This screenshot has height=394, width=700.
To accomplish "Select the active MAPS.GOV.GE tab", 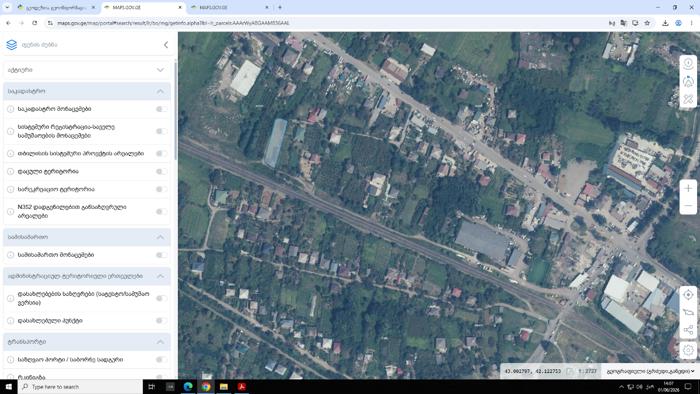I will (143, 8).
